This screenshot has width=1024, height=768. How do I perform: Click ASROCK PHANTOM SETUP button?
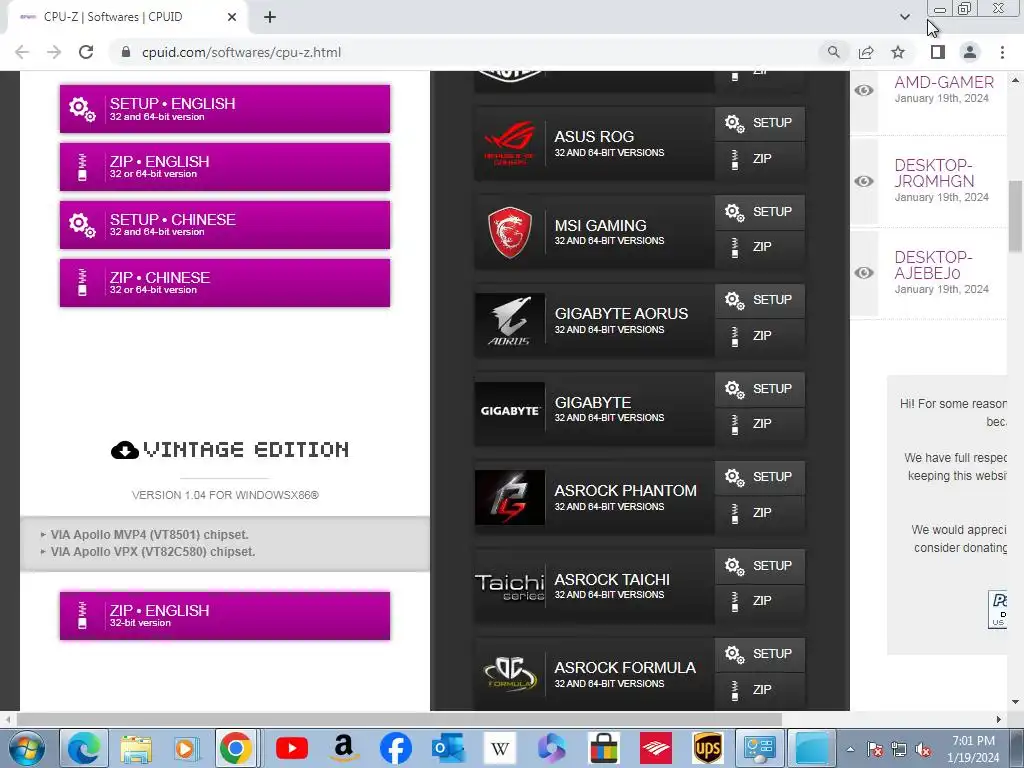[x=760, y=477]
